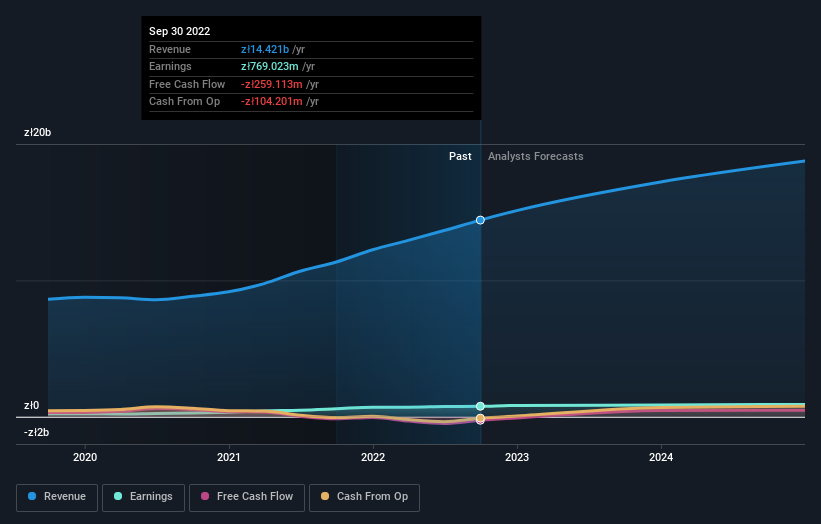Click the zł20b y-axis label

point(38,132)
